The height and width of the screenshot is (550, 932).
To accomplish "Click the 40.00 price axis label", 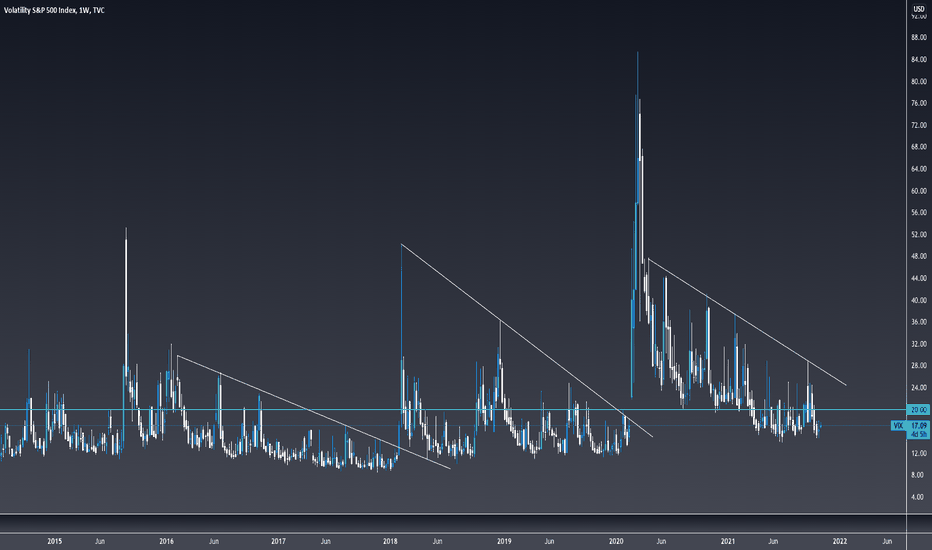I will tap(918, 300).
